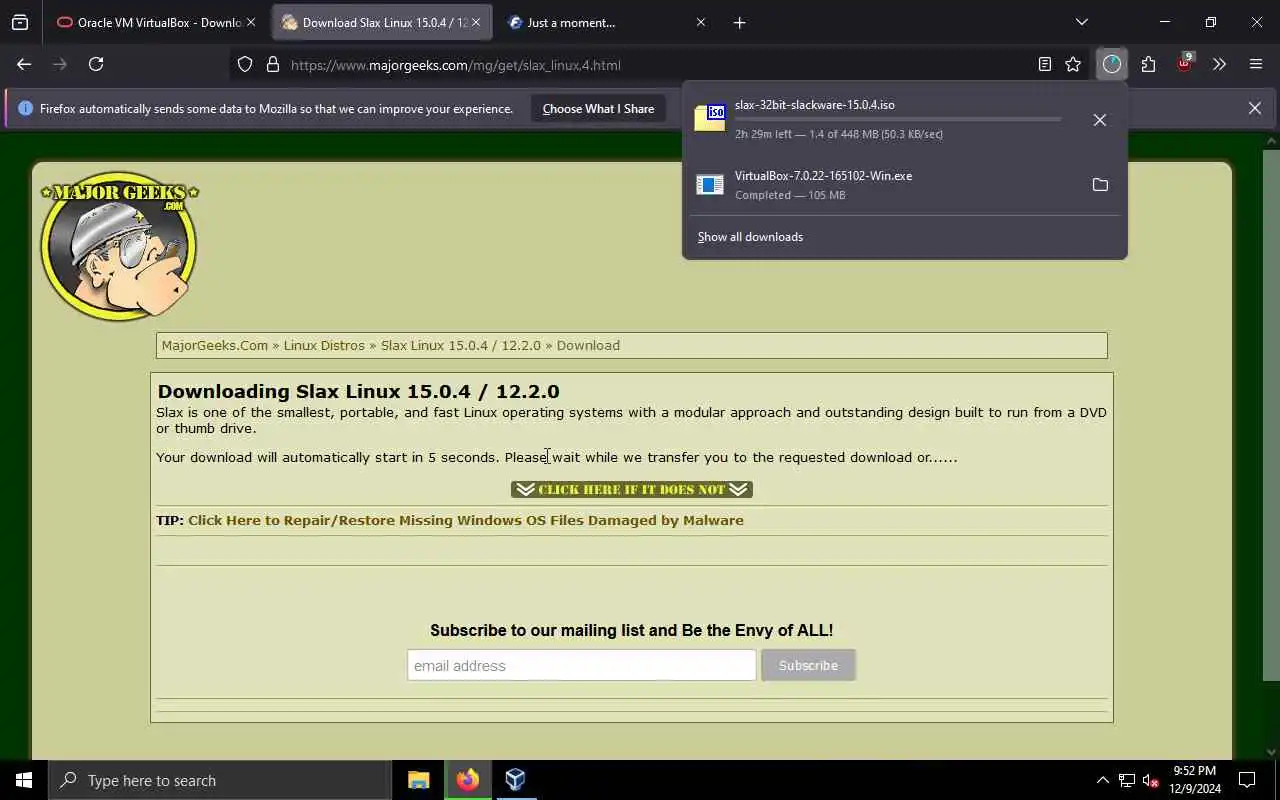Click the email address input field

coord(581,665)
